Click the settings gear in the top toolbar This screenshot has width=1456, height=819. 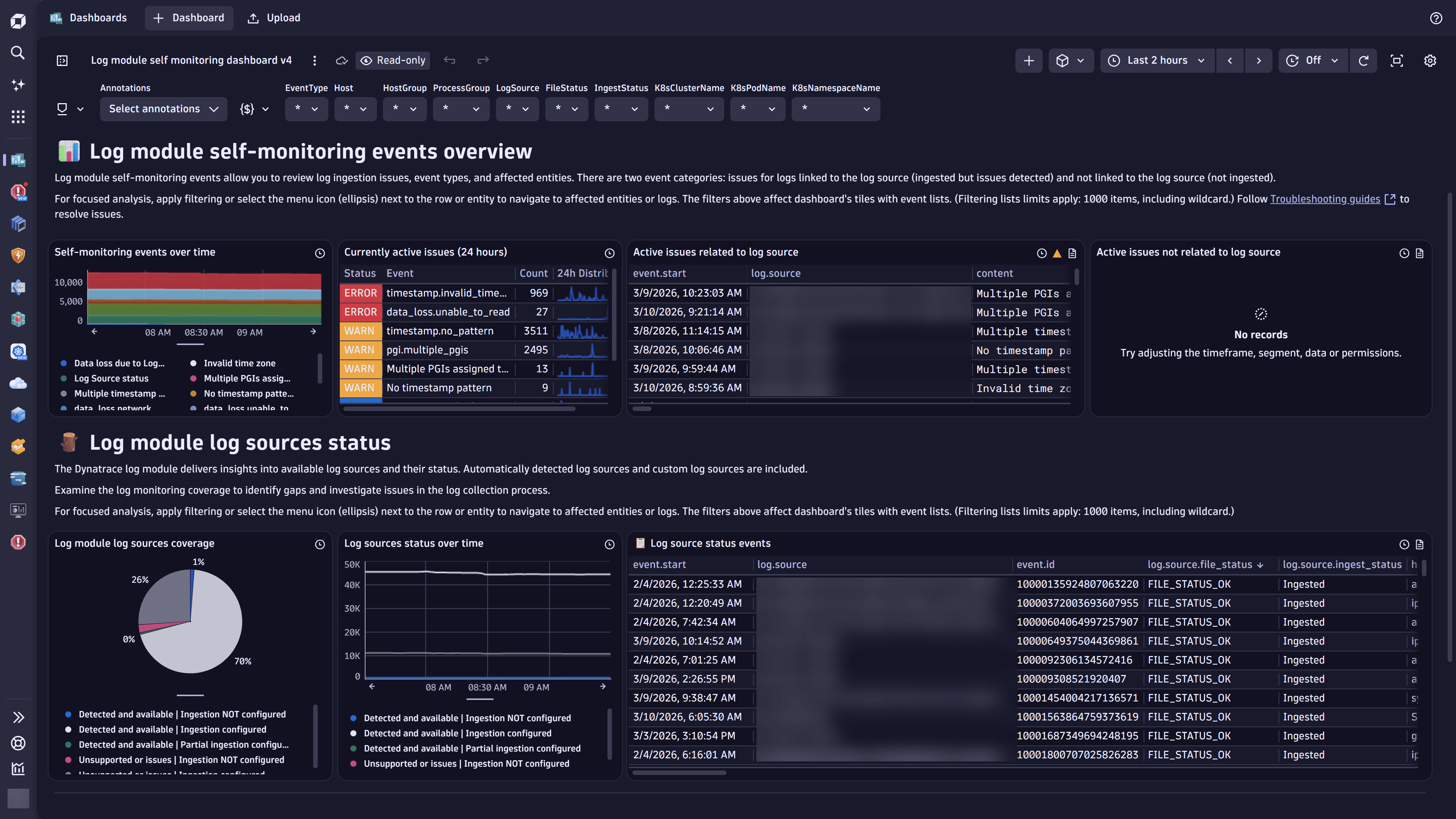click(1430, 61)
